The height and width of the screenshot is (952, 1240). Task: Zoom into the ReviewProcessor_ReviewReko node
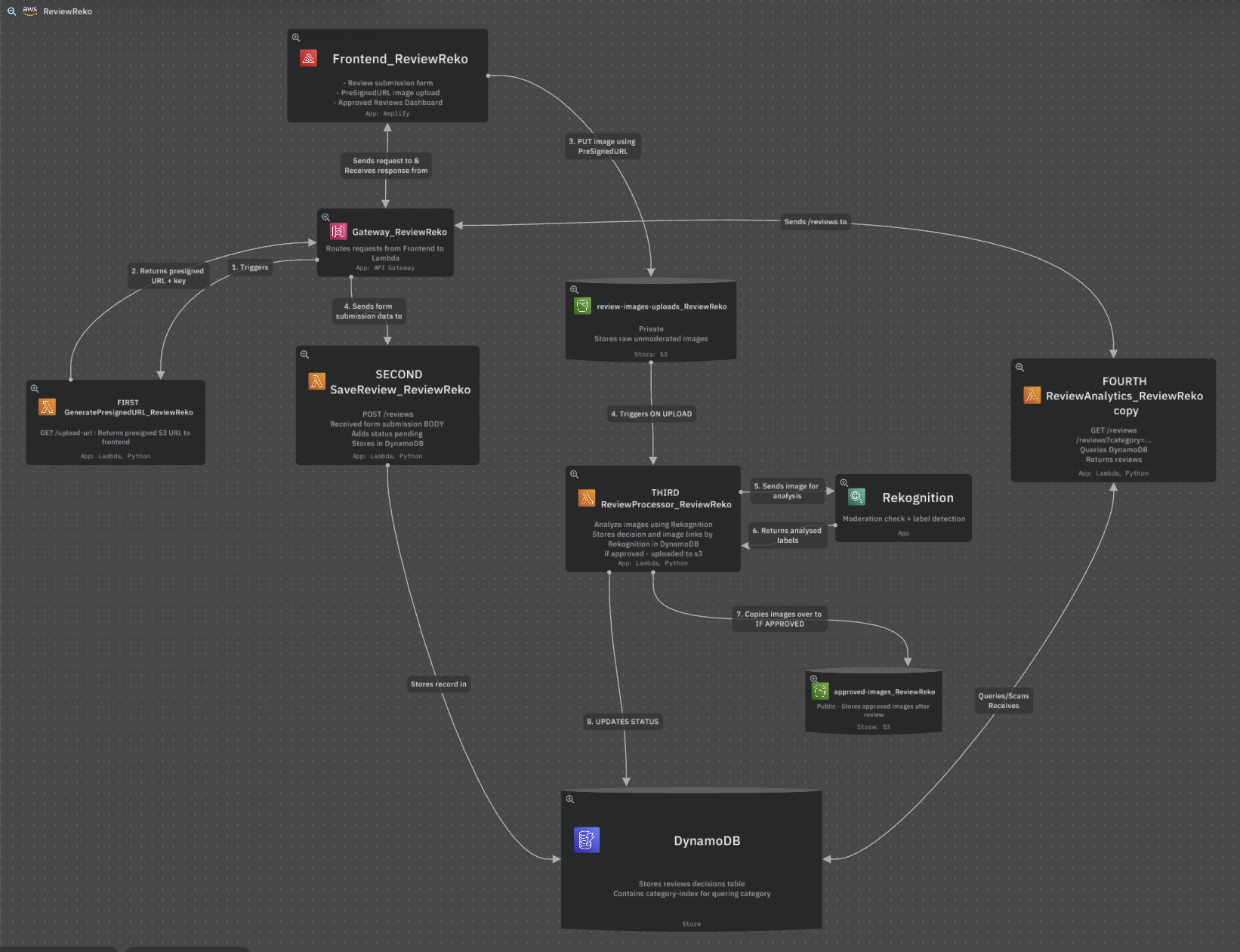tap(574, 474)
